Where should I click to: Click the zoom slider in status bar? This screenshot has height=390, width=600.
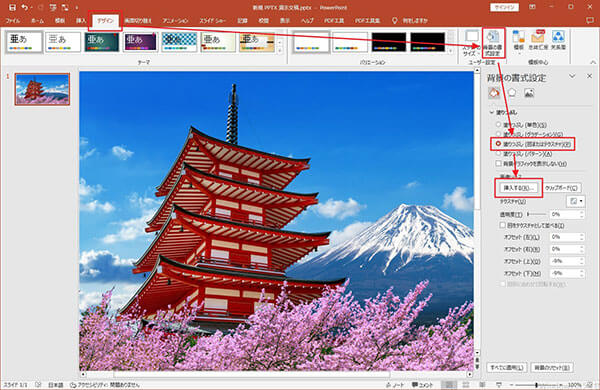[536, 385]
